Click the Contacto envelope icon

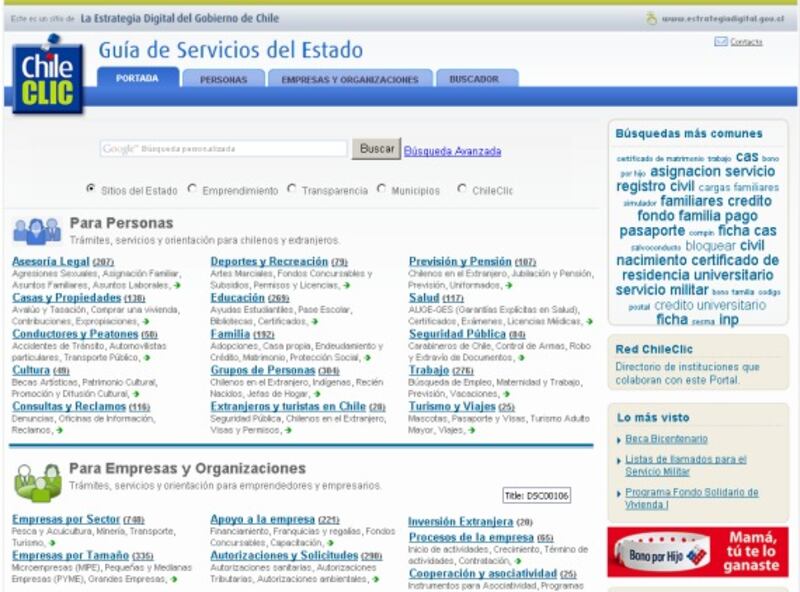(x=720, y=42)
